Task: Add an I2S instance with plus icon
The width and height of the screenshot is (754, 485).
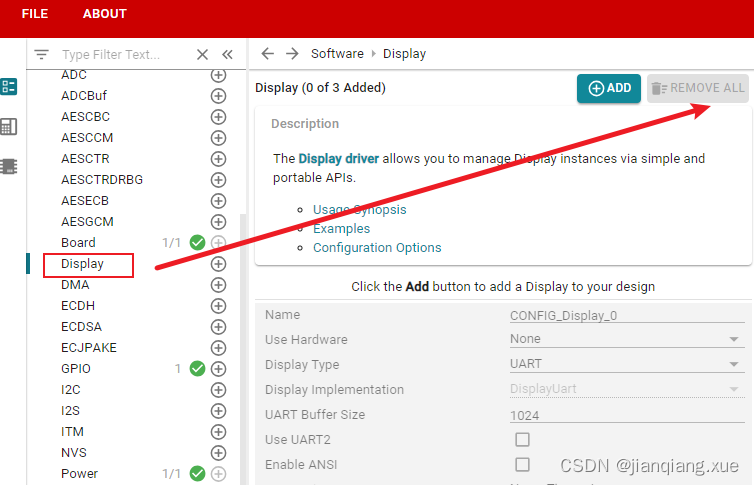Action: pyautogui.click(x=218, y=411)
